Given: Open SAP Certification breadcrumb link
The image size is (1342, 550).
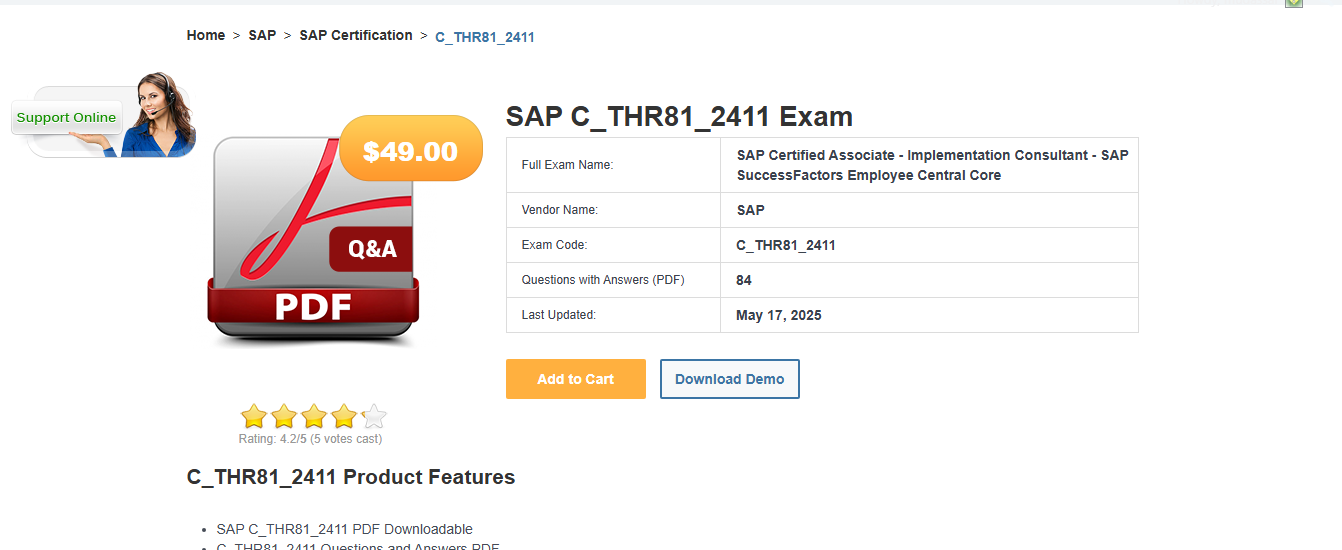Looking at the screenshot, I should [x=355, y=35].
